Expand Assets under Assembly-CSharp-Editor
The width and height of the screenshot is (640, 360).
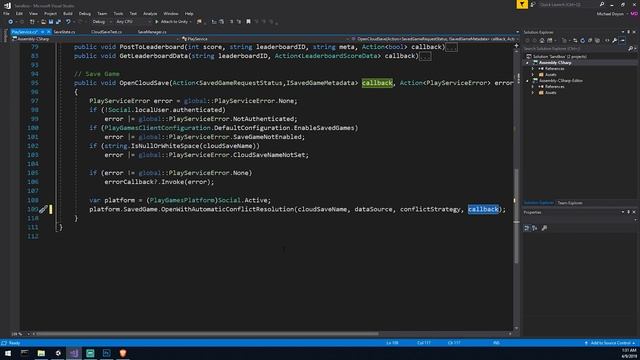click(x=533, y=93)
